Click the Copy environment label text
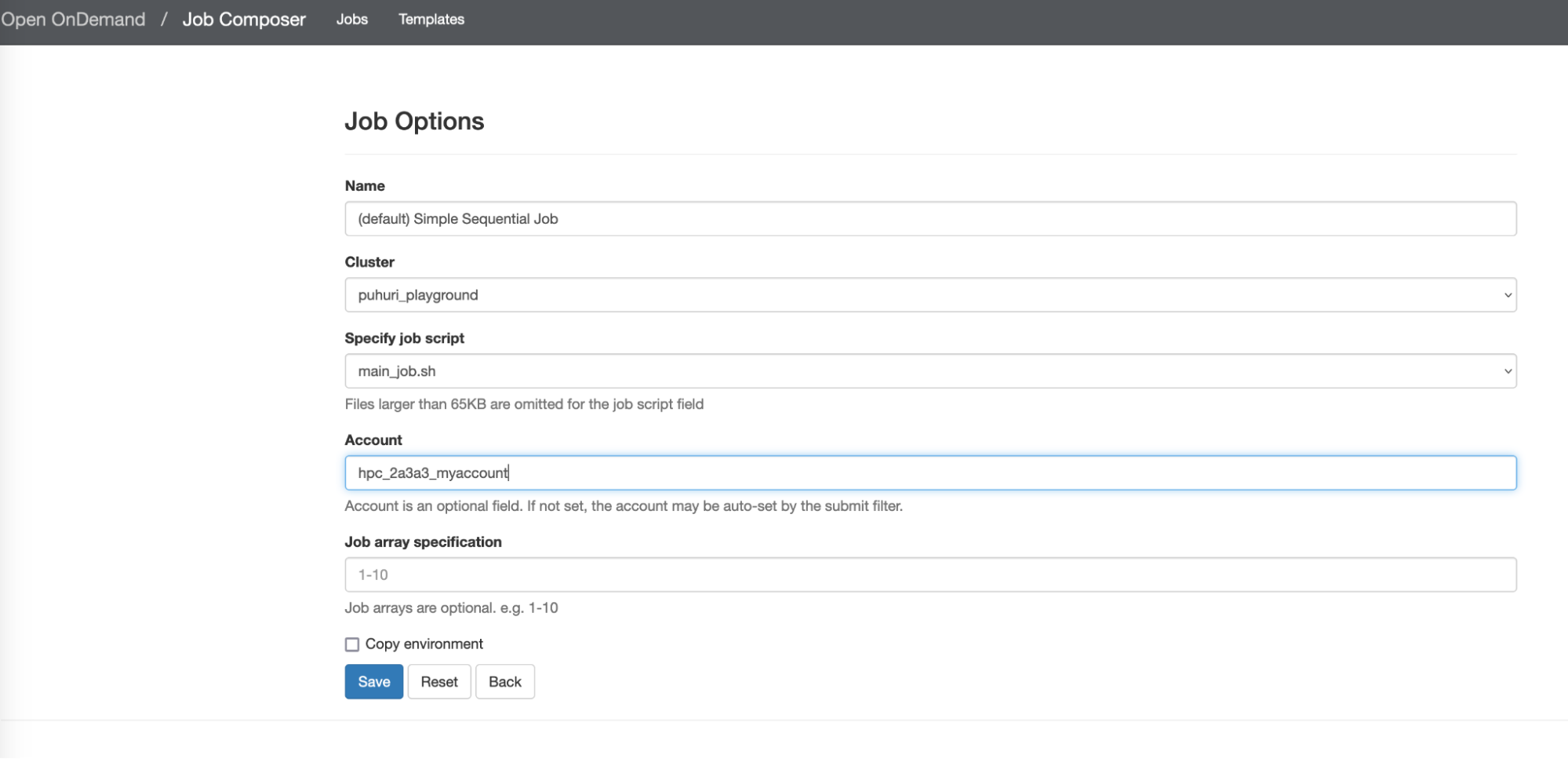 click(x=424, y=644)
